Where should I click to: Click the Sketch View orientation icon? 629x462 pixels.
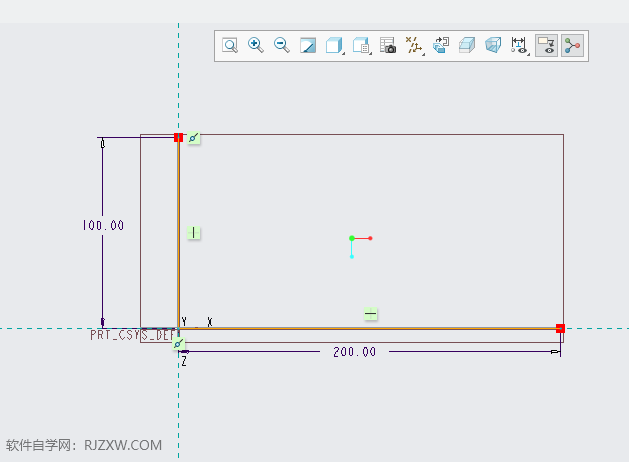click(x=441, y=45)
